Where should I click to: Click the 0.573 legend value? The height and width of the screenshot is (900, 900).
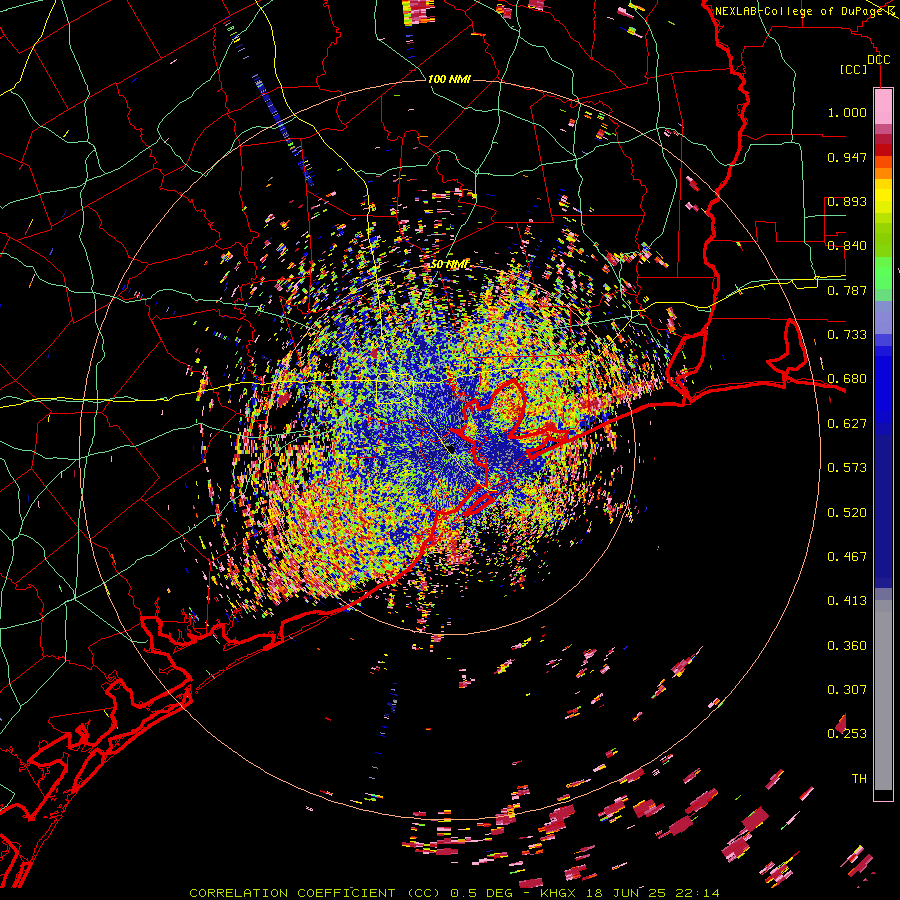click(847, 468)
